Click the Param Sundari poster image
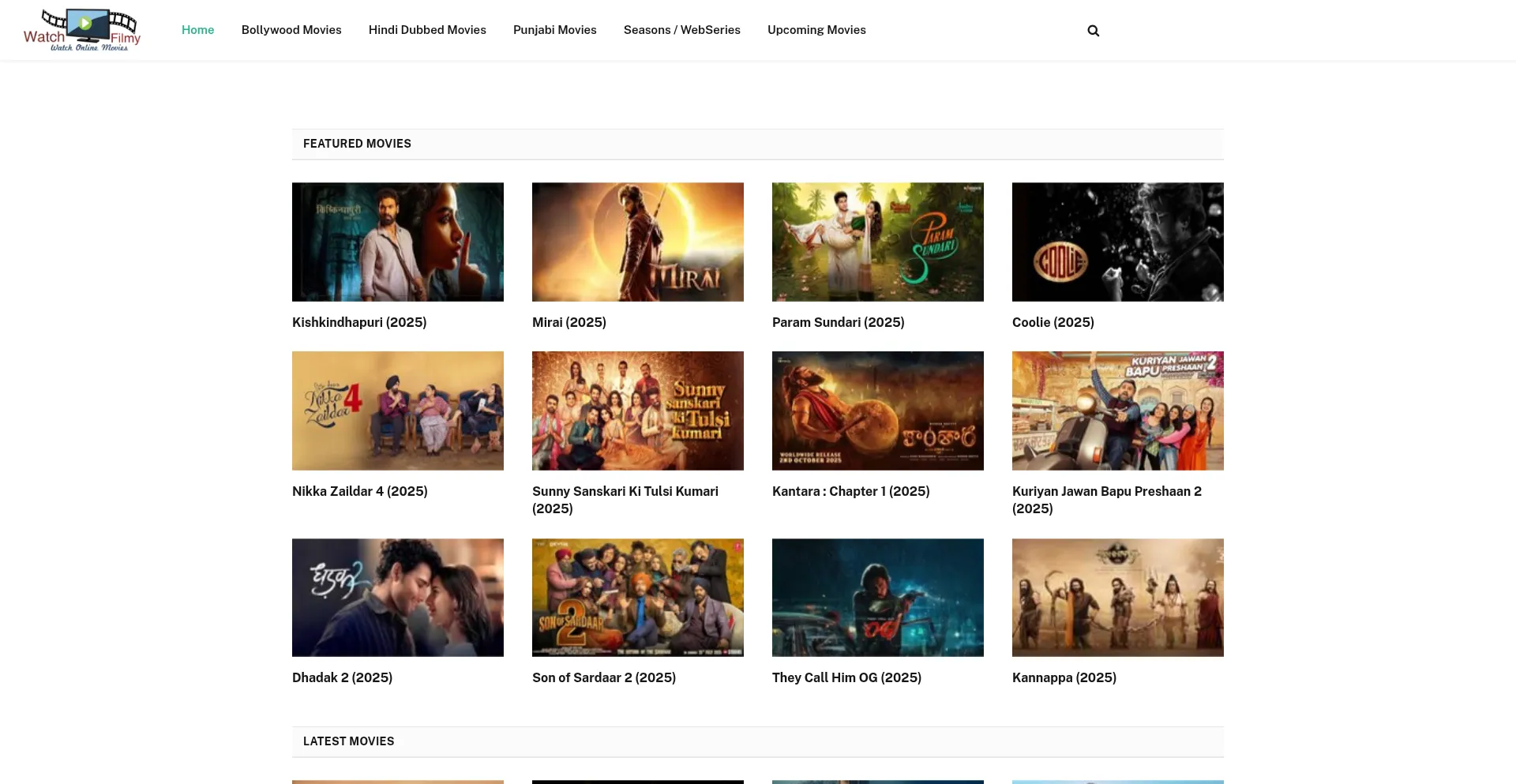The image size is (1516, 784). click(877, 242)
